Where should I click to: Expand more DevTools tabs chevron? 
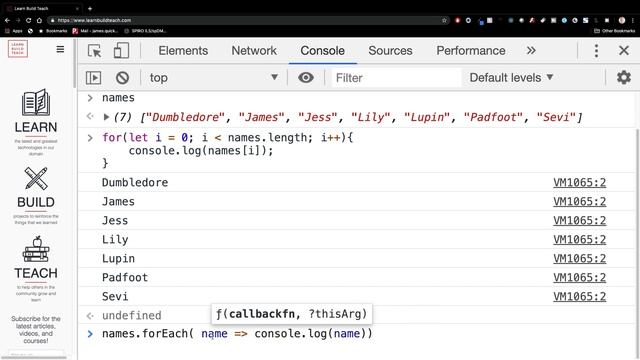[531, 51]
